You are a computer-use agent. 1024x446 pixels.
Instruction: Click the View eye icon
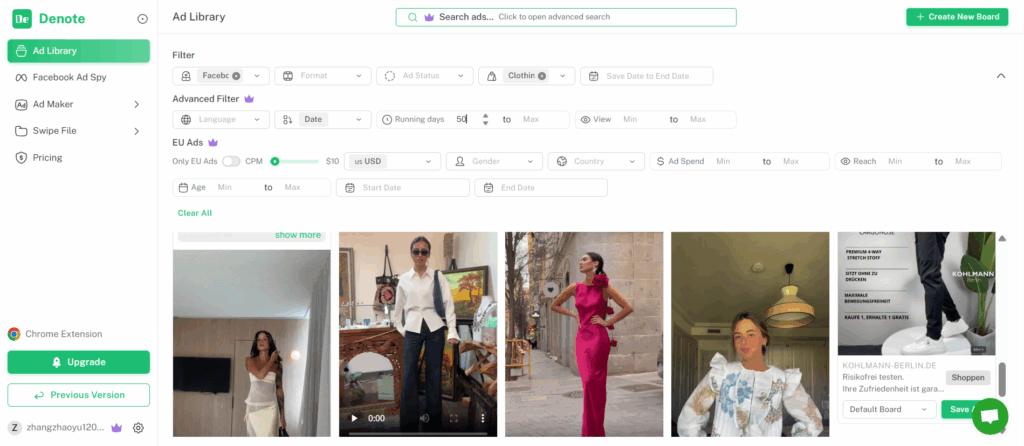(x=585, y=119)
